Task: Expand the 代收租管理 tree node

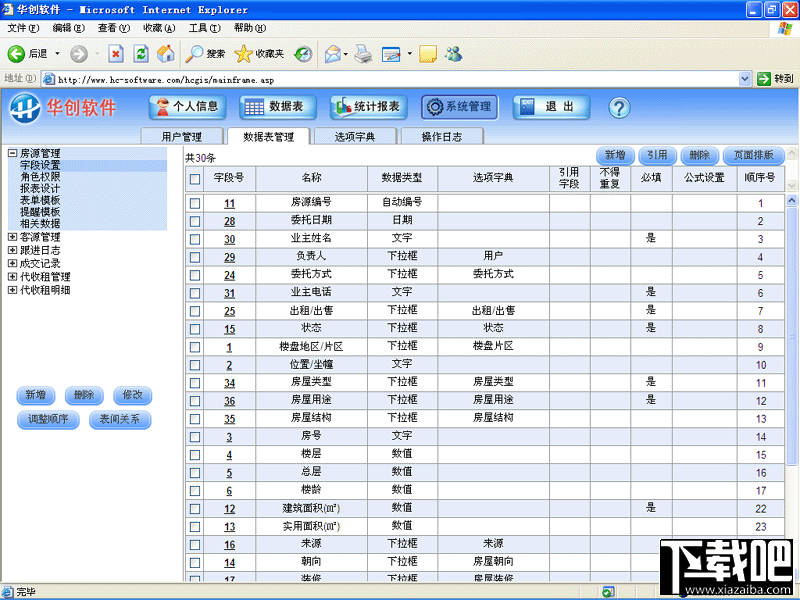Action: click(x=12, y=277)
